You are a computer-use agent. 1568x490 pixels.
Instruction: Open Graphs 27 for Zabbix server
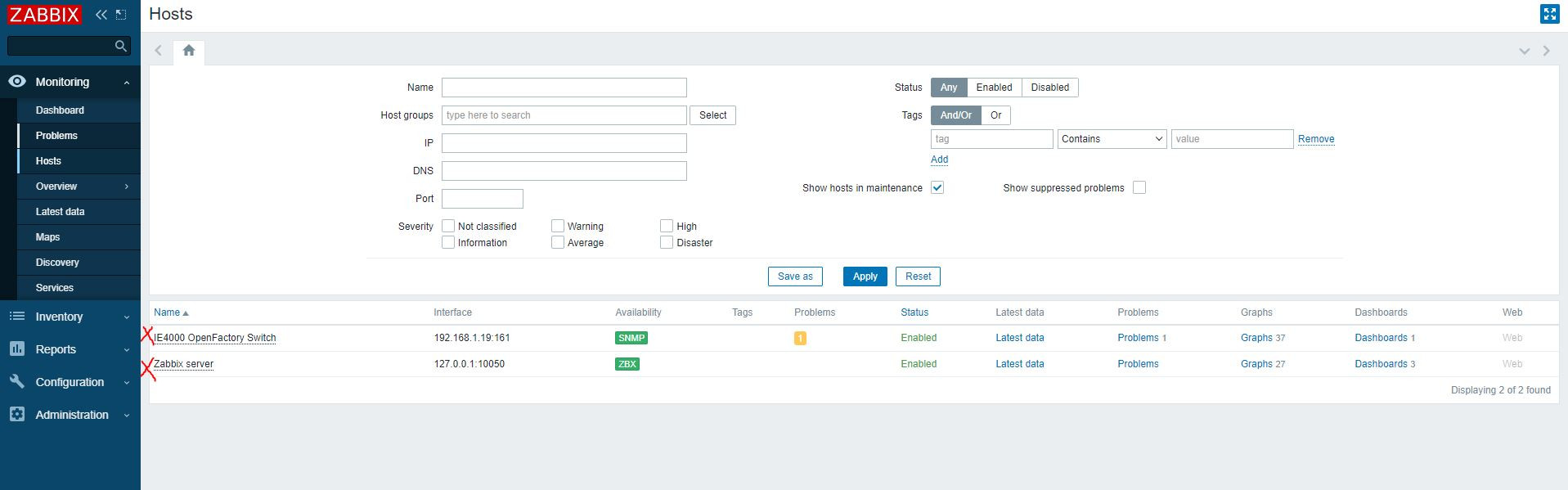click(x=1263, y=364)
